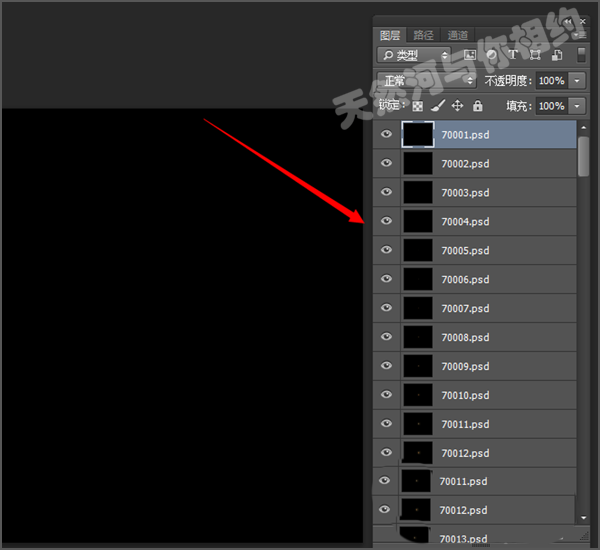This screenshot has width=600, height=550.
Task: Toggle visibility of the 70010.psd layer
Action: [386, 394]
